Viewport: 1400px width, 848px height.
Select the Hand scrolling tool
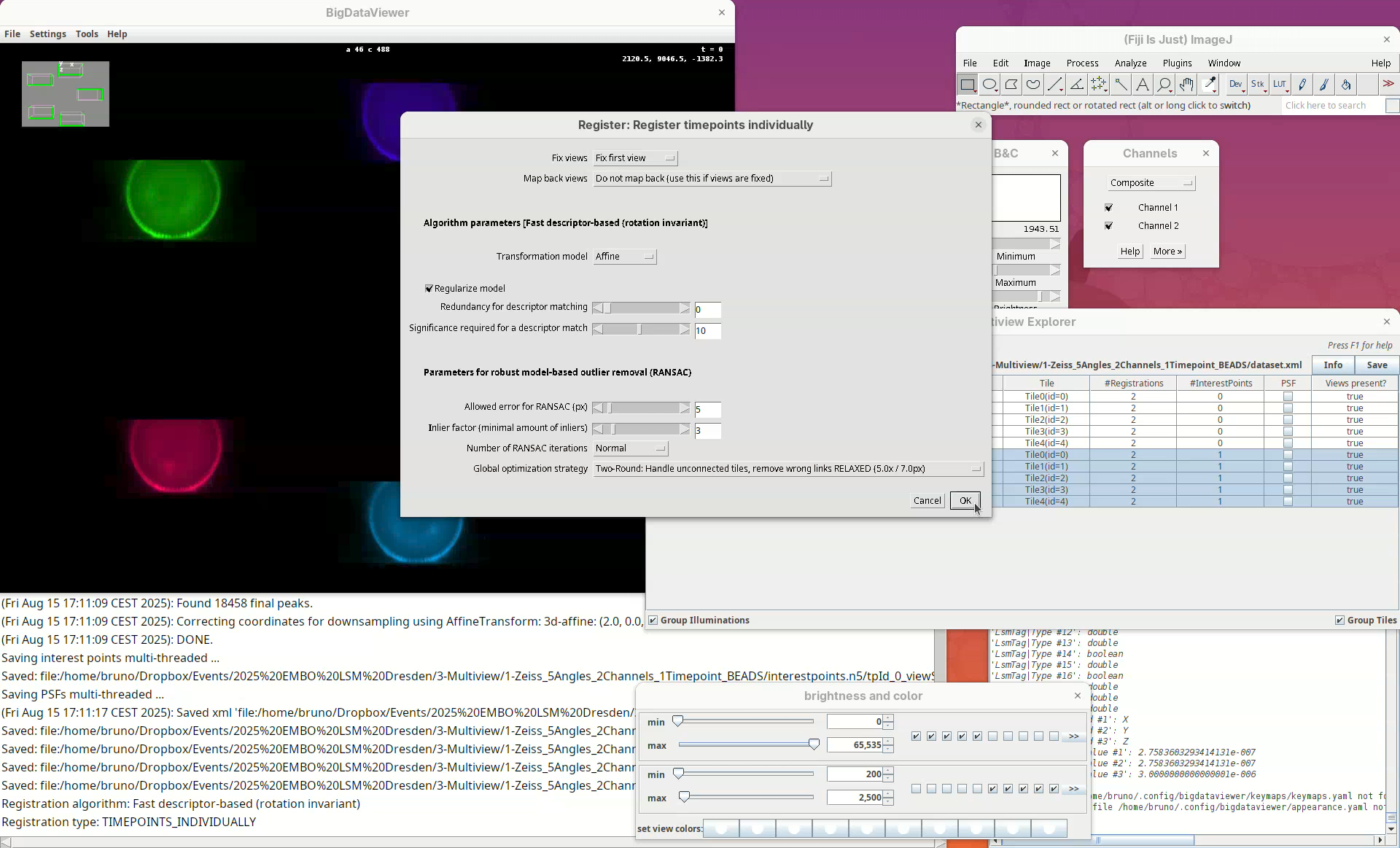pyautogui.click(x=1186, y=85)
